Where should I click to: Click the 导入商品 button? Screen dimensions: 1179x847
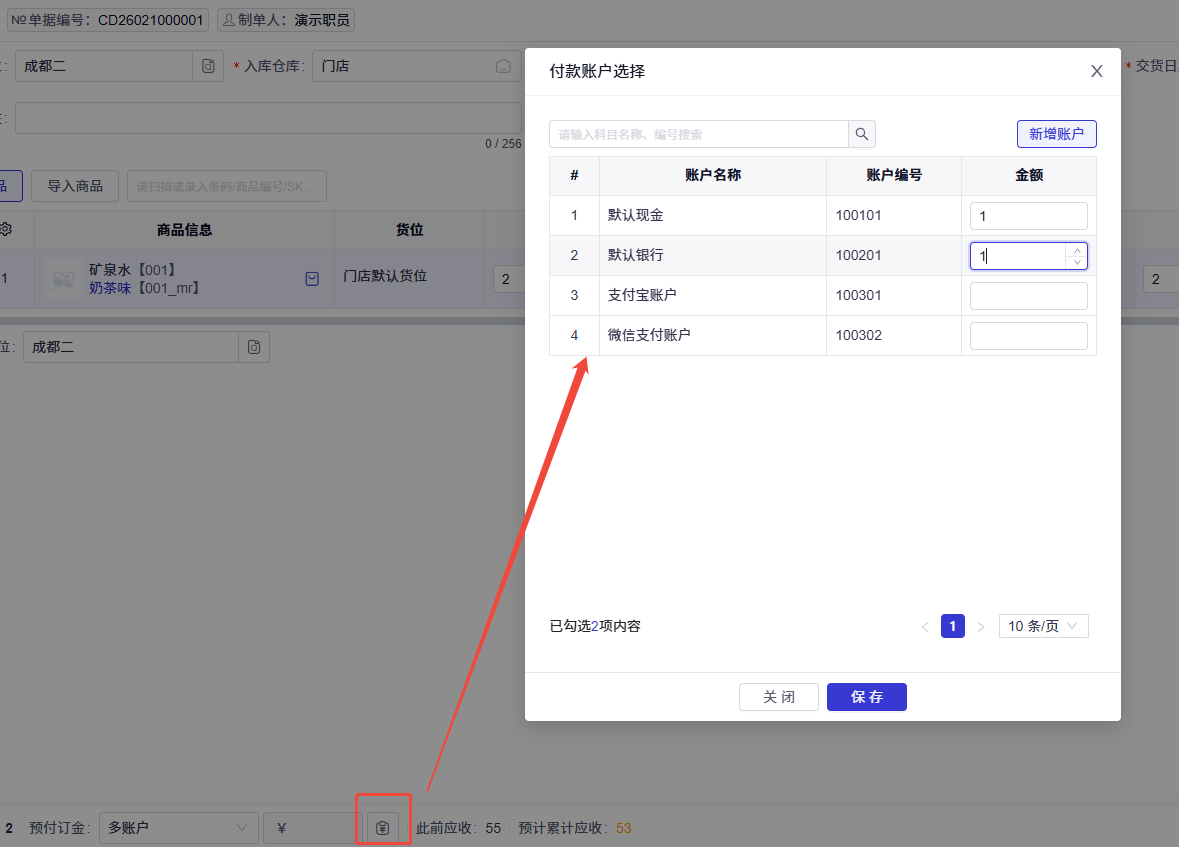tap(74, 186)
